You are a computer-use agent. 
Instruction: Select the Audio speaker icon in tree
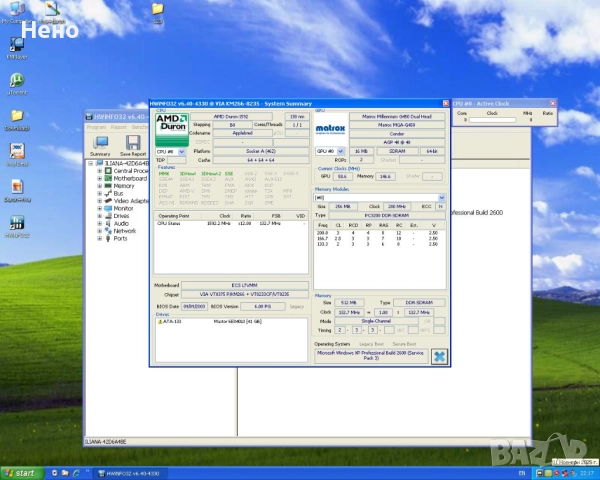pyautogui.click(x=108, y=223)
